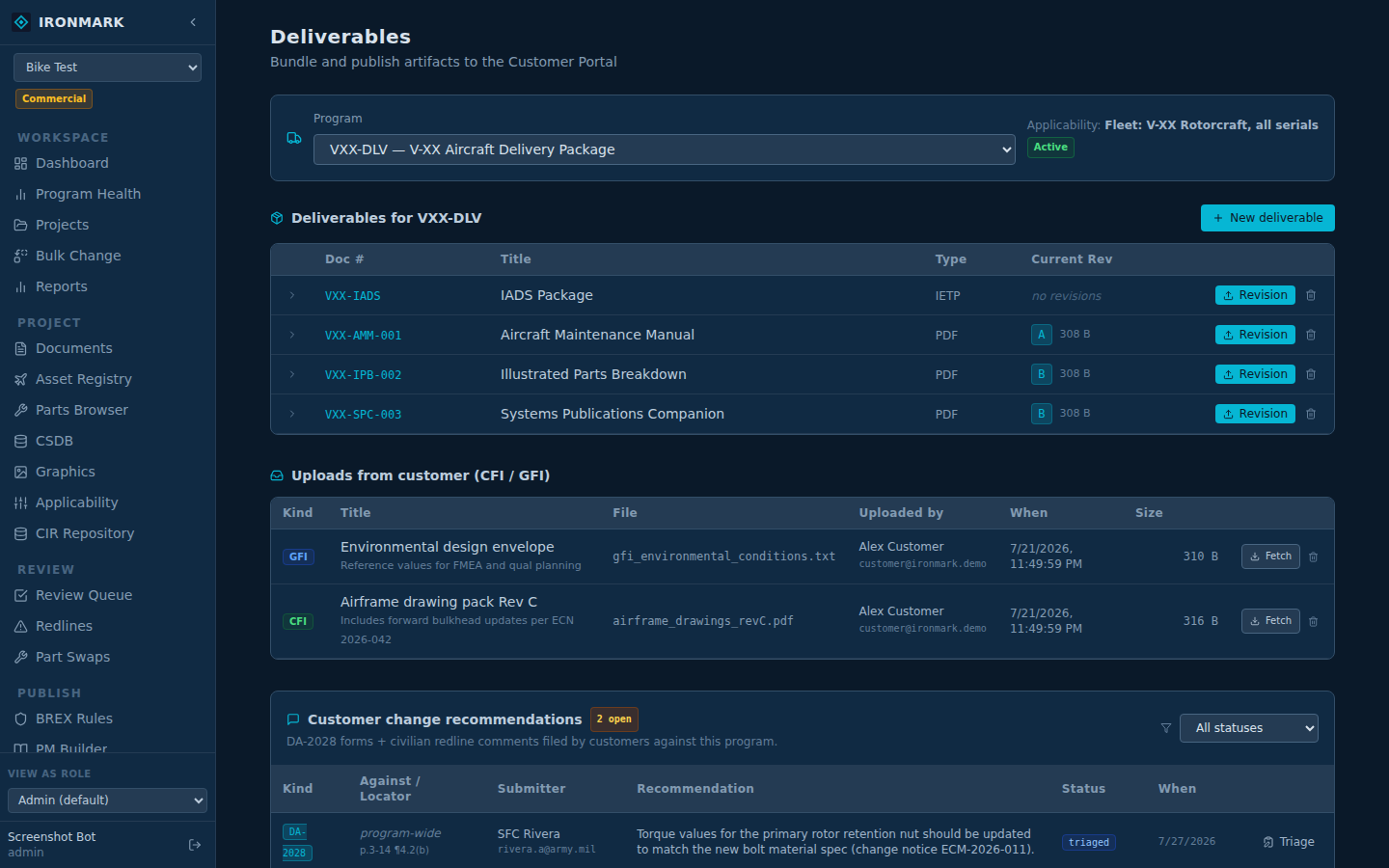Click Triage for the SFC Rivera recommendation
The image size is (1389, 868).
[x=1289, y=842]
